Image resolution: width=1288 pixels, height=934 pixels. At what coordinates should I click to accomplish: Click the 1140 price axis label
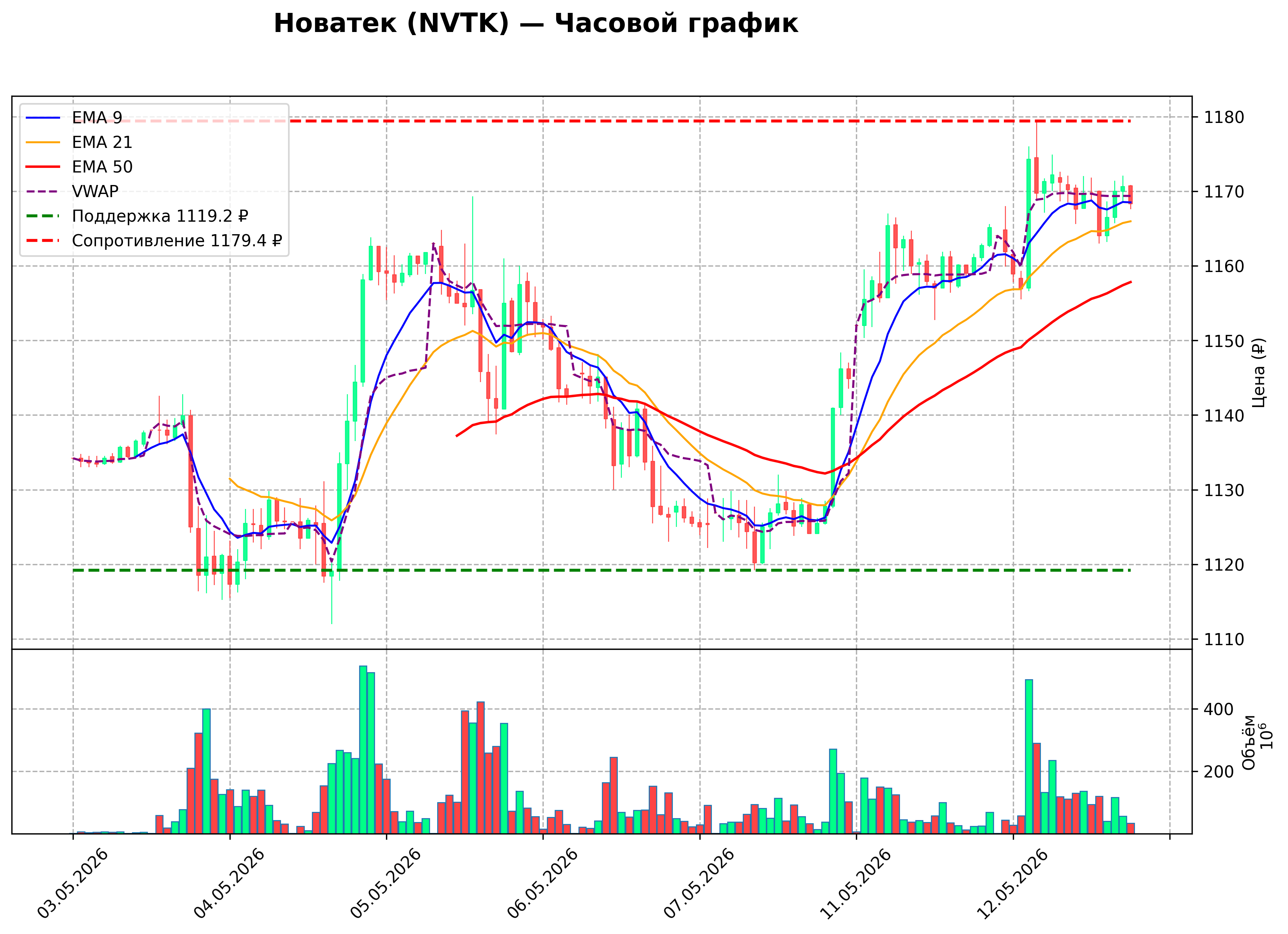(1224, 416)
